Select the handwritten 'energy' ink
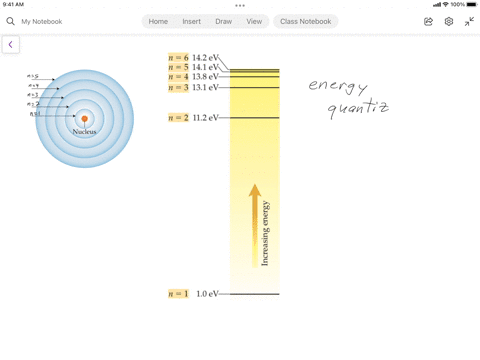The width and height of the screenshot is (480, 360). click(x=338, y=86)
